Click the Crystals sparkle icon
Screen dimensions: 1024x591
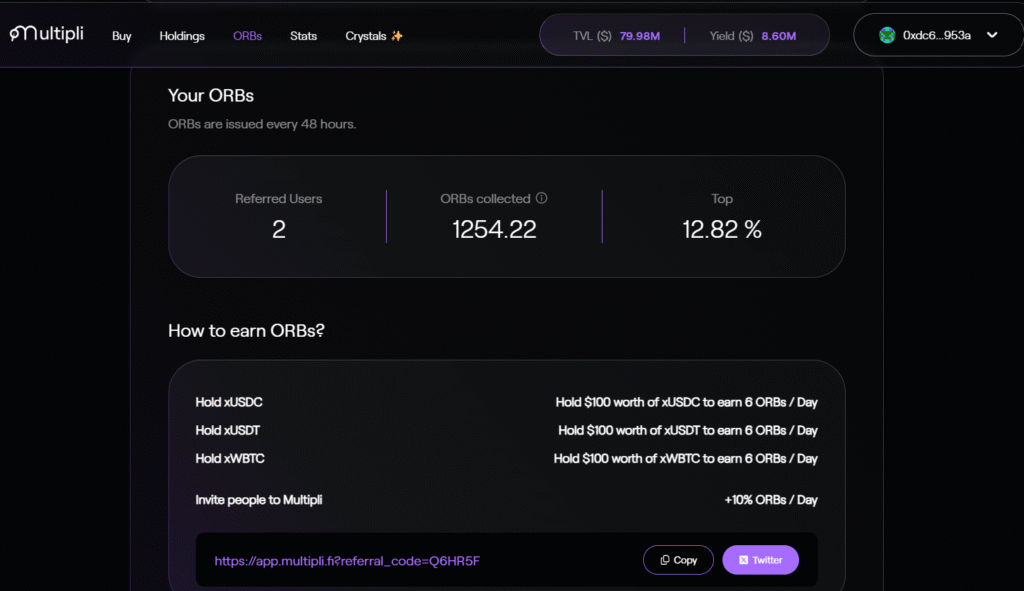point(397,36)
